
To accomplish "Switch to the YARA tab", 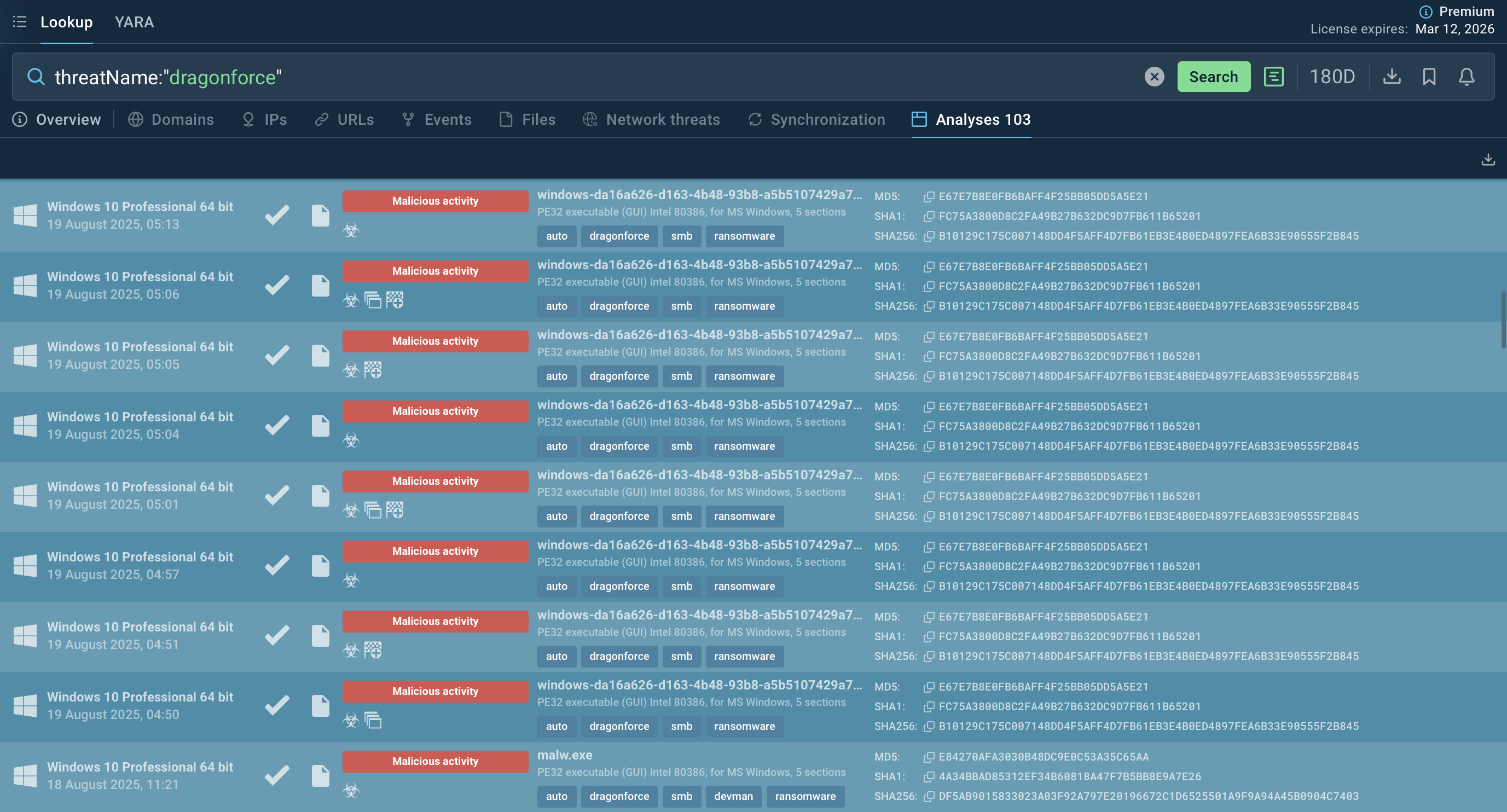I will coord(134,22).
